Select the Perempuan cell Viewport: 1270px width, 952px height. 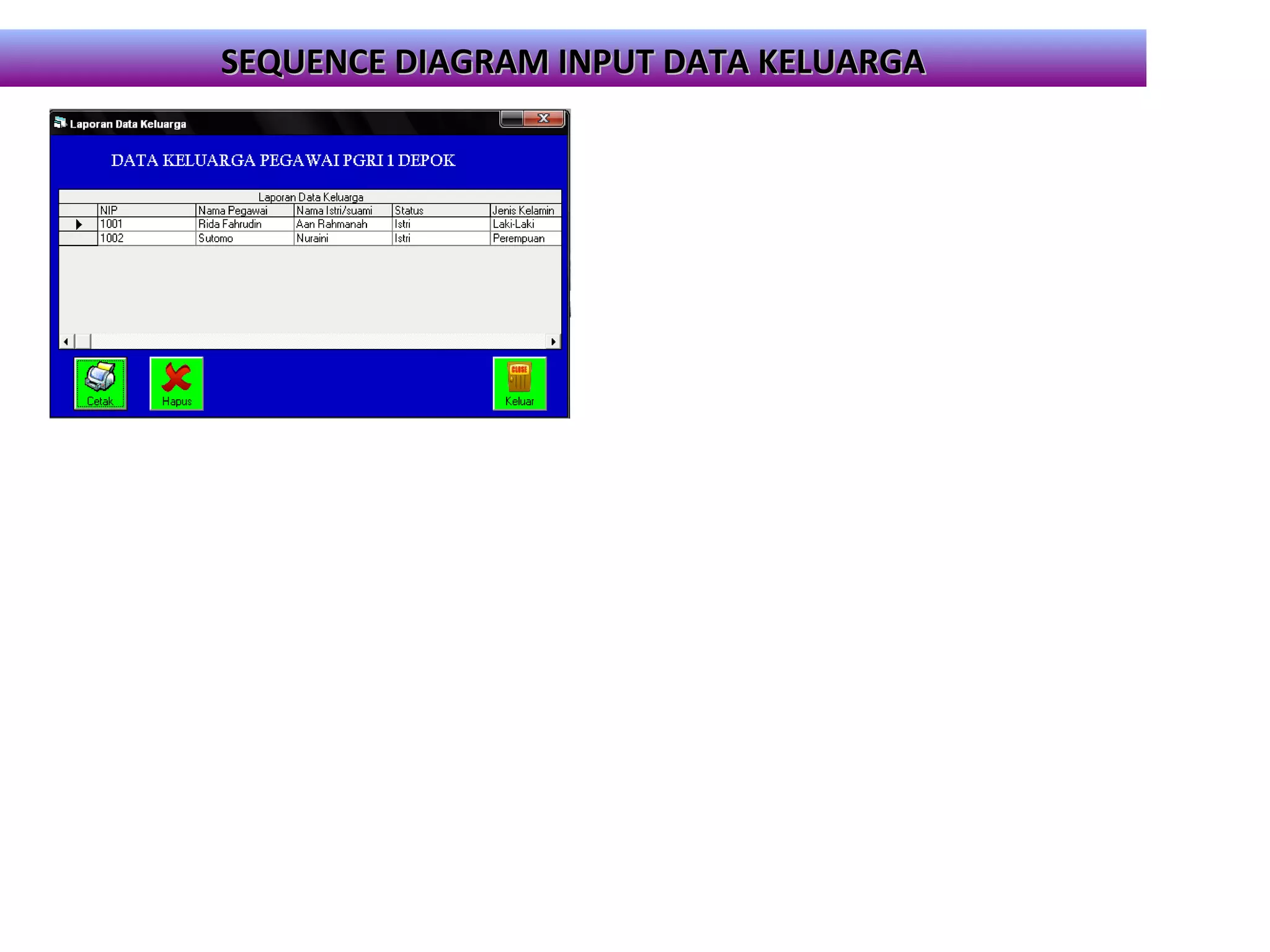pyautogui.click(x=526, y=239)
